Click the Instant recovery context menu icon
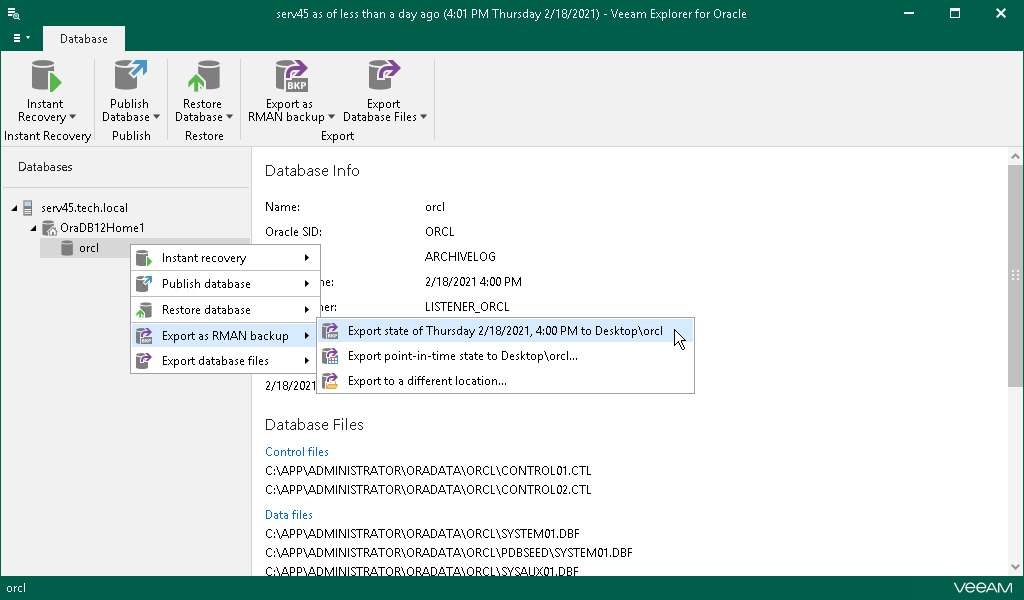Screen dimensions: 1024x600 [144, 258]
